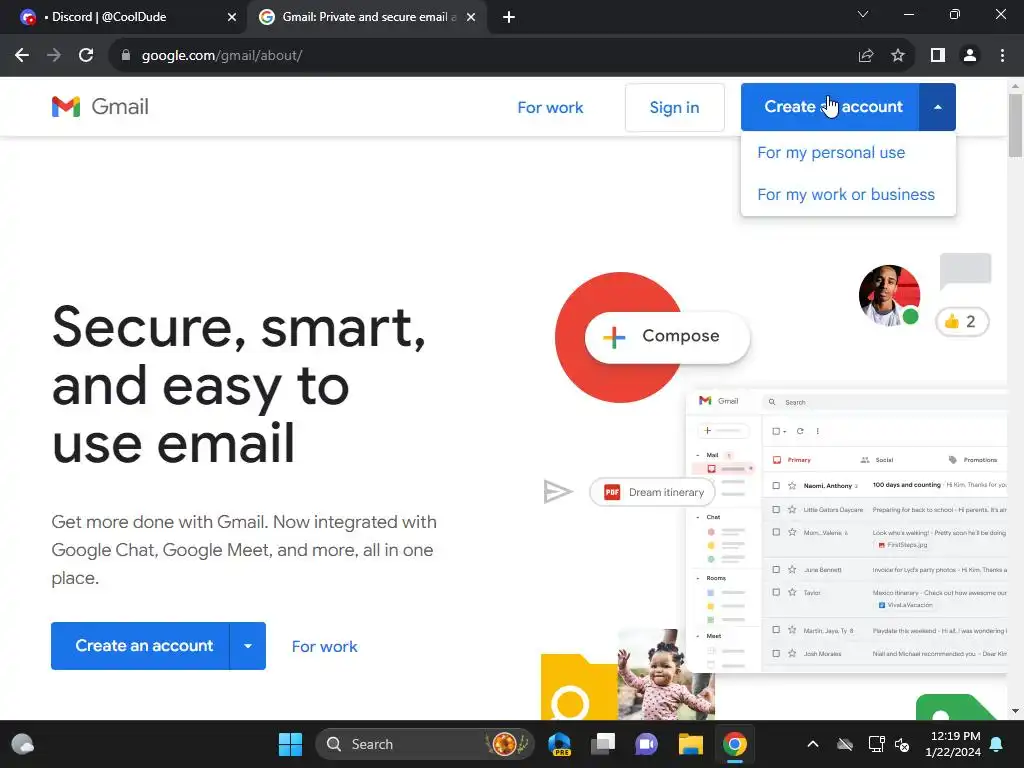Go back in Chrome
Screen dimensions: 1024x768
click(x=22, y=56)
